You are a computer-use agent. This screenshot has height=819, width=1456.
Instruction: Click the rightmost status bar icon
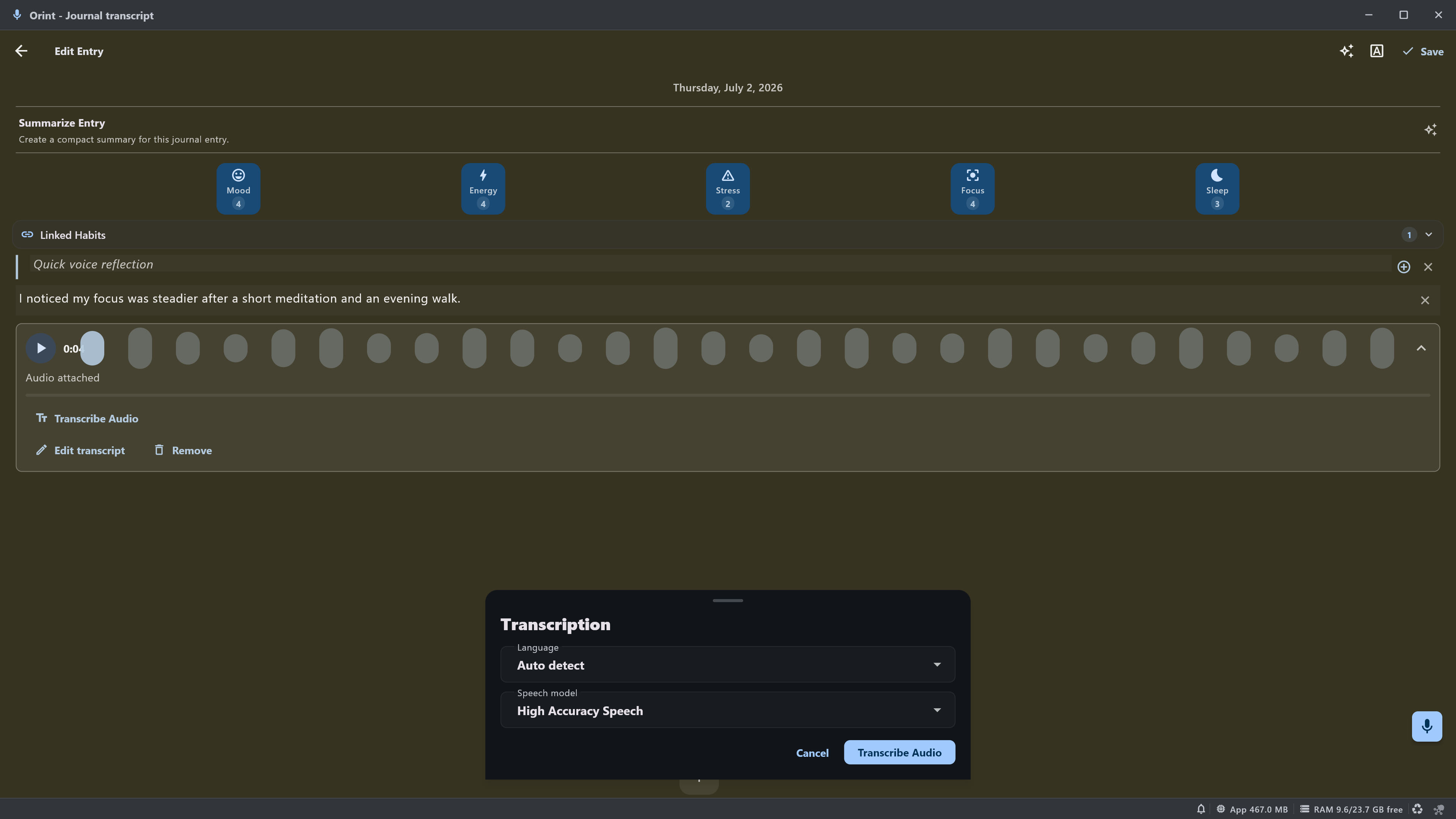click(1439, 810)
